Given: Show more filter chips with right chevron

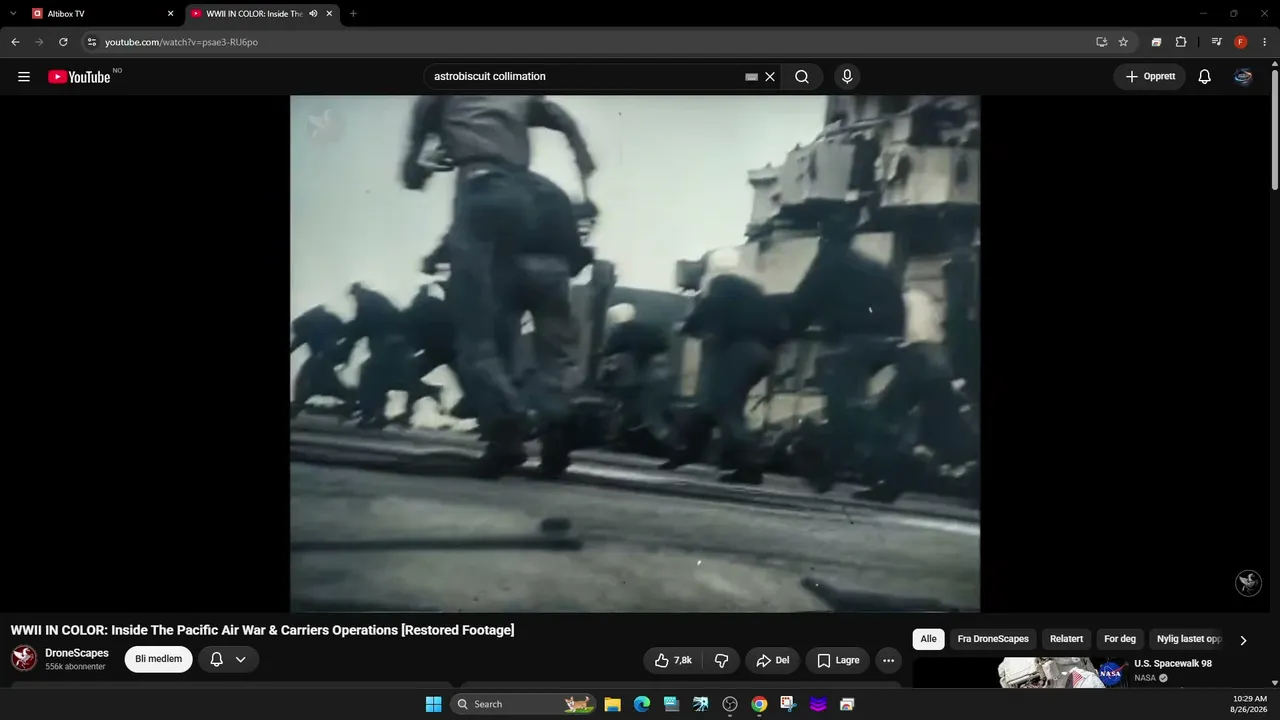Looking at the screenshot, I should click(x=1243, y=640).
